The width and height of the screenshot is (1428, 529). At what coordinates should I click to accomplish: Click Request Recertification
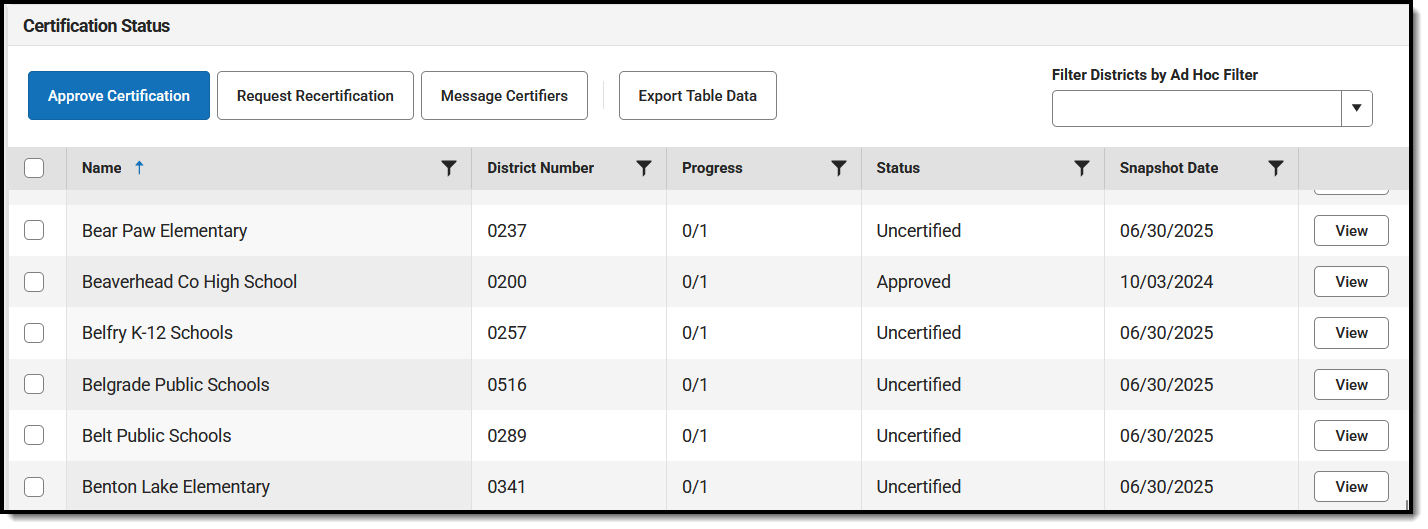tap(315, 96)
